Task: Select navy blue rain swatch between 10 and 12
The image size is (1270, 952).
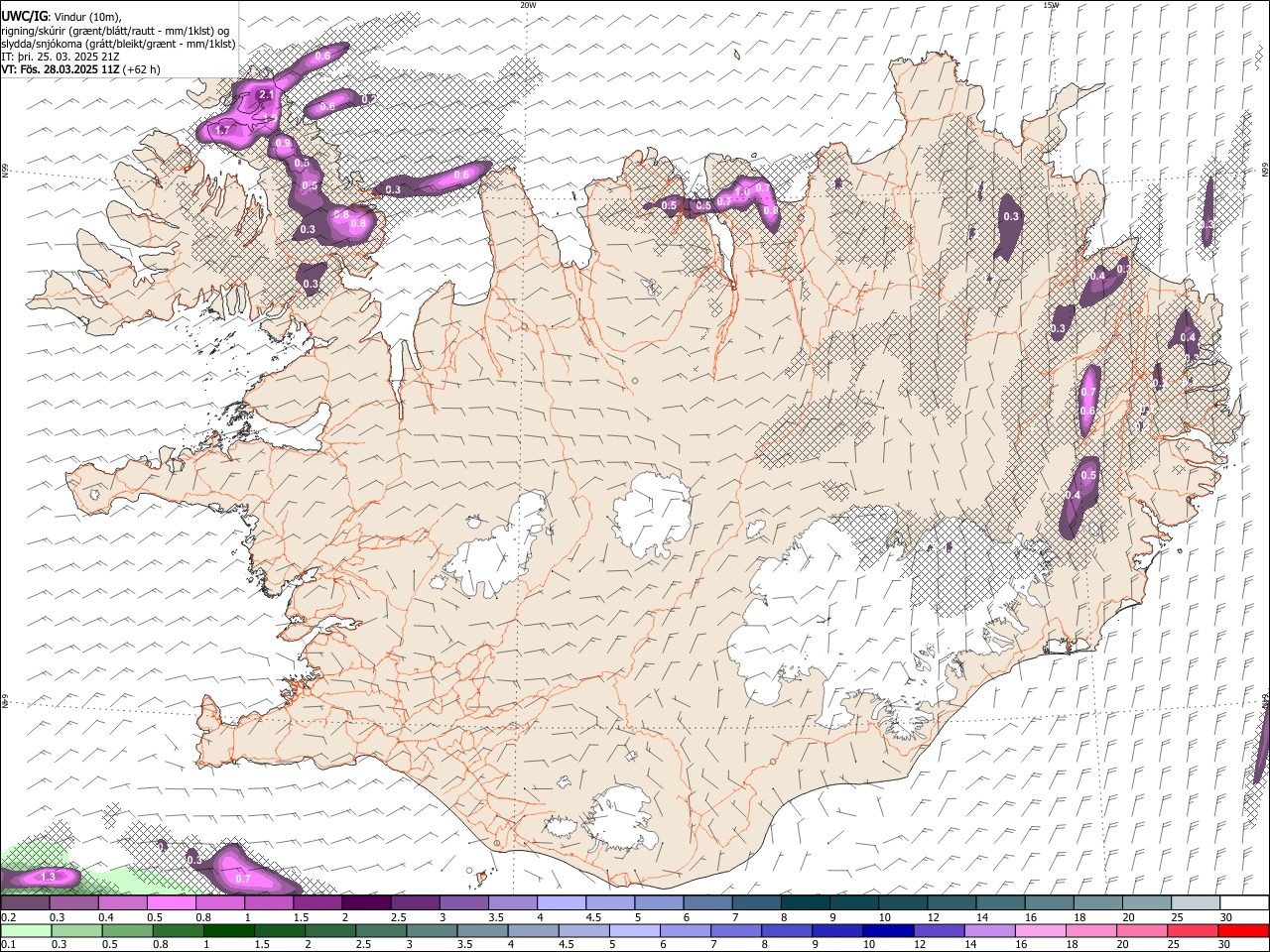Action: click(x=889, y=931)
